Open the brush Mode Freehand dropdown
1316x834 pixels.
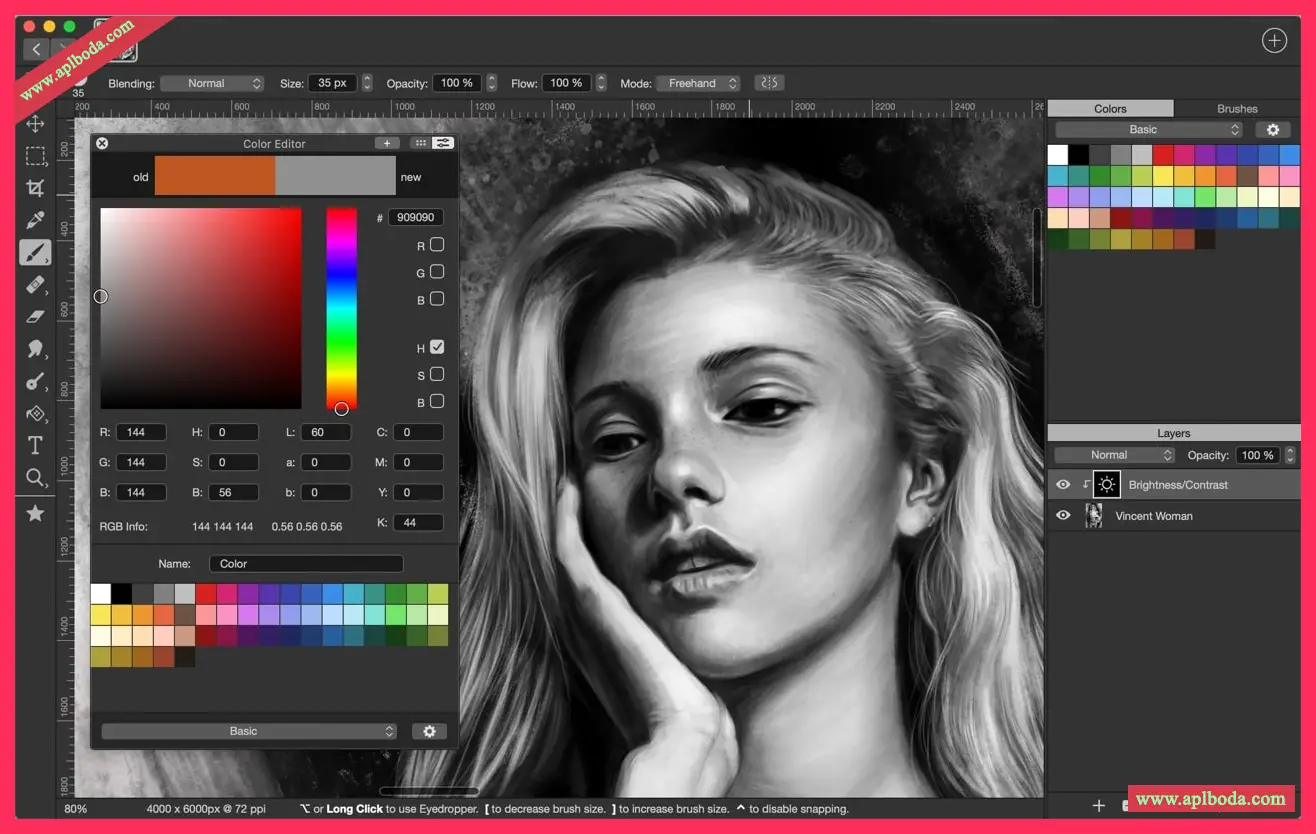[x=698, y=84]
